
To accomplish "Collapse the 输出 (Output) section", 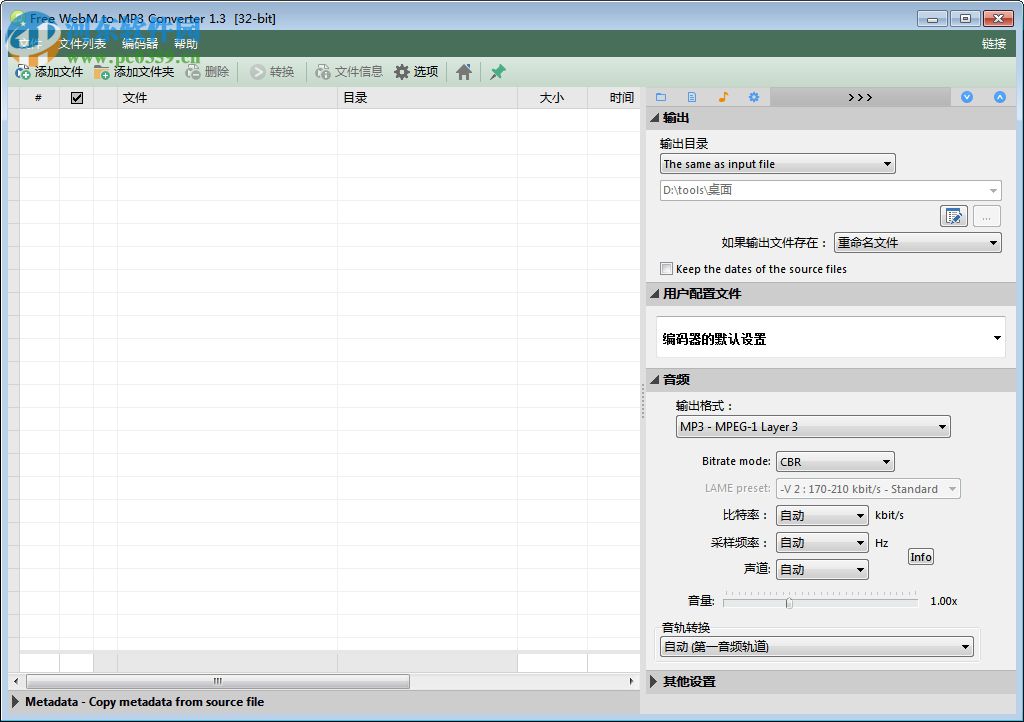I will point(661,118).
